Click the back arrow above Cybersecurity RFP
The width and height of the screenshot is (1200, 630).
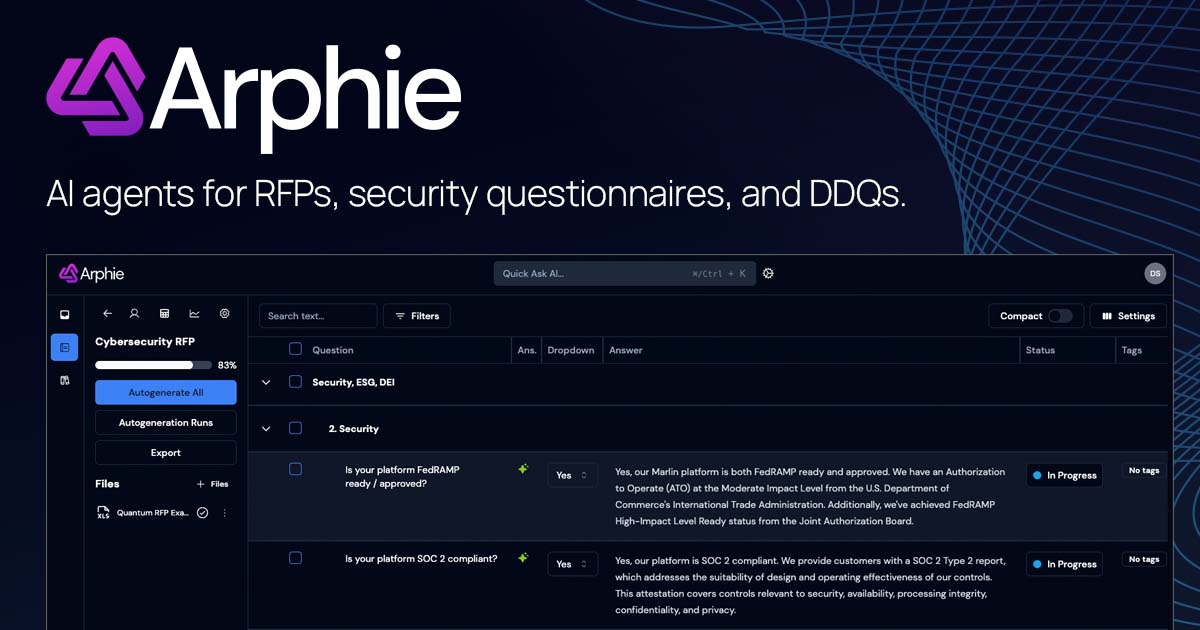(107, 313)
